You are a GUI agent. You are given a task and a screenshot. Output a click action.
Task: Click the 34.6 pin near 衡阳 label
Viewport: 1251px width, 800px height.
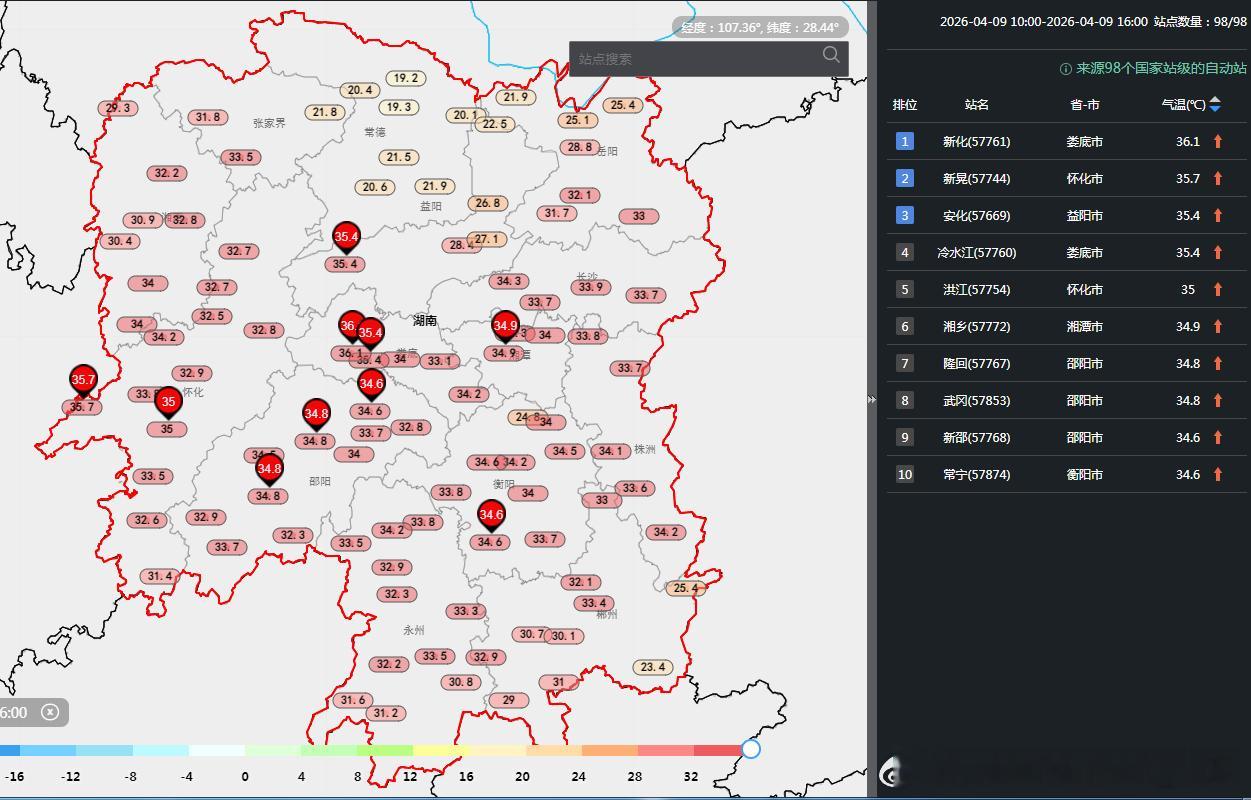[x=491, y=516]
